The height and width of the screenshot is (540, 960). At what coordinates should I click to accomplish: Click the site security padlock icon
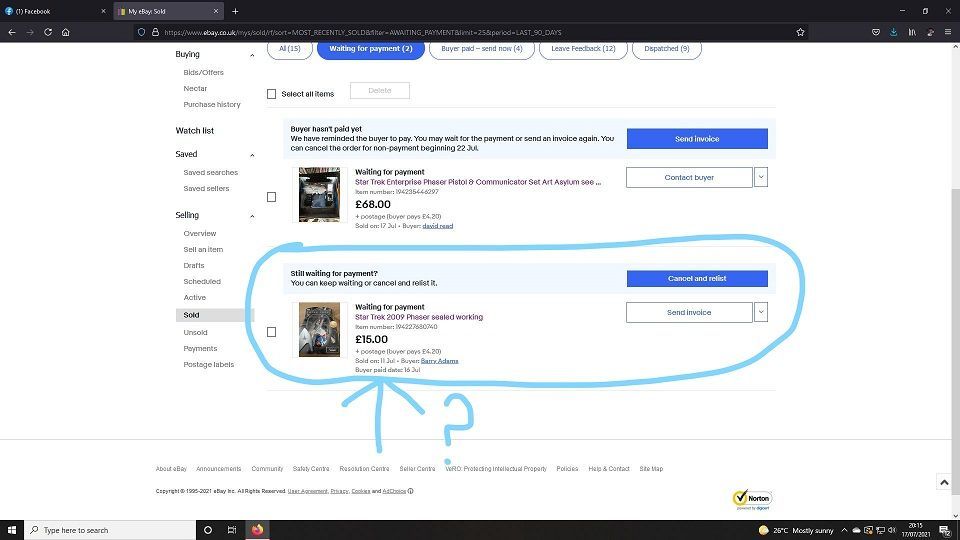click(x=156, y=32)
